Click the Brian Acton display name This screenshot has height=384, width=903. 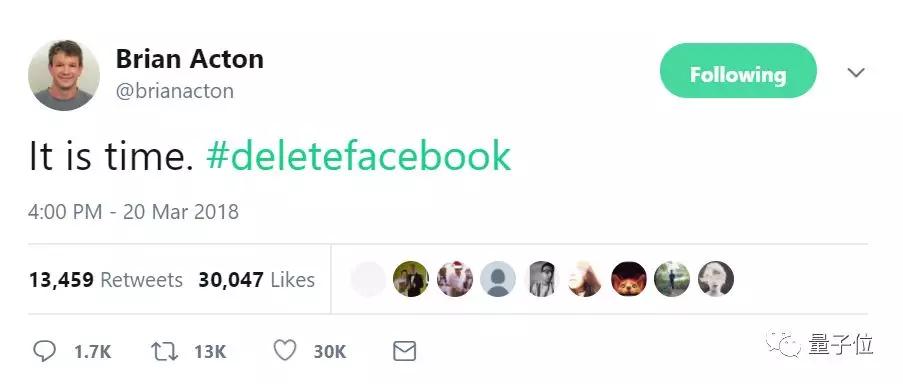tap(189, 59)
